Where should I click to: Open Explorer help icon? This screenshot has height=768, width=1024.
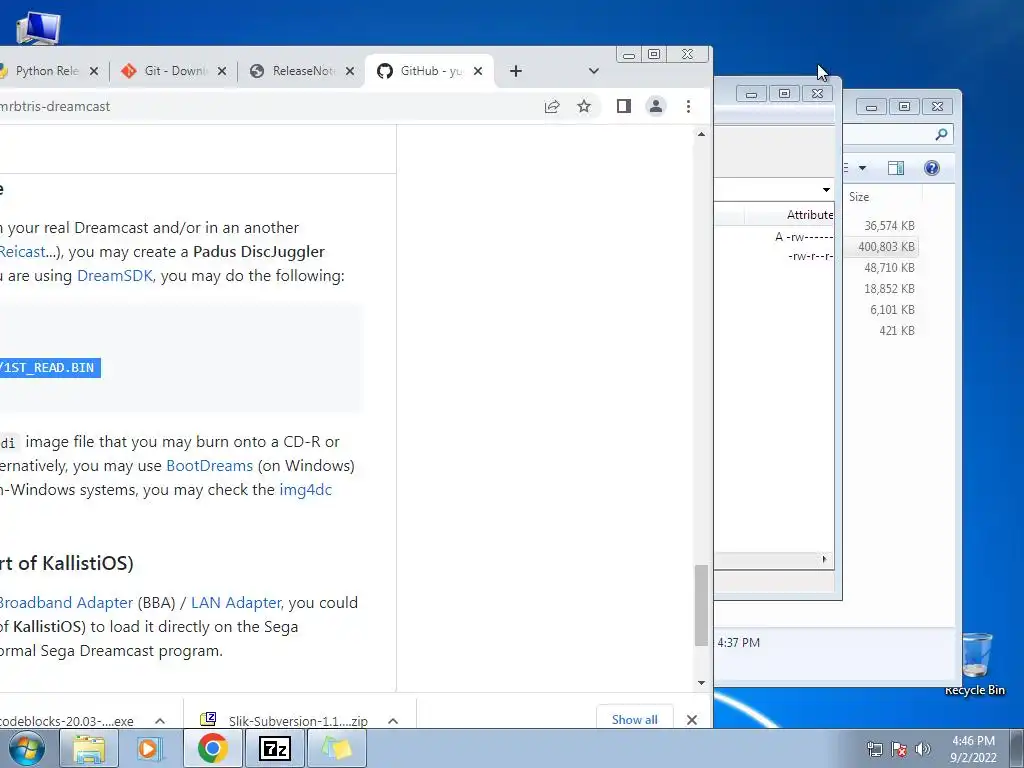click(x=932, y=168)
